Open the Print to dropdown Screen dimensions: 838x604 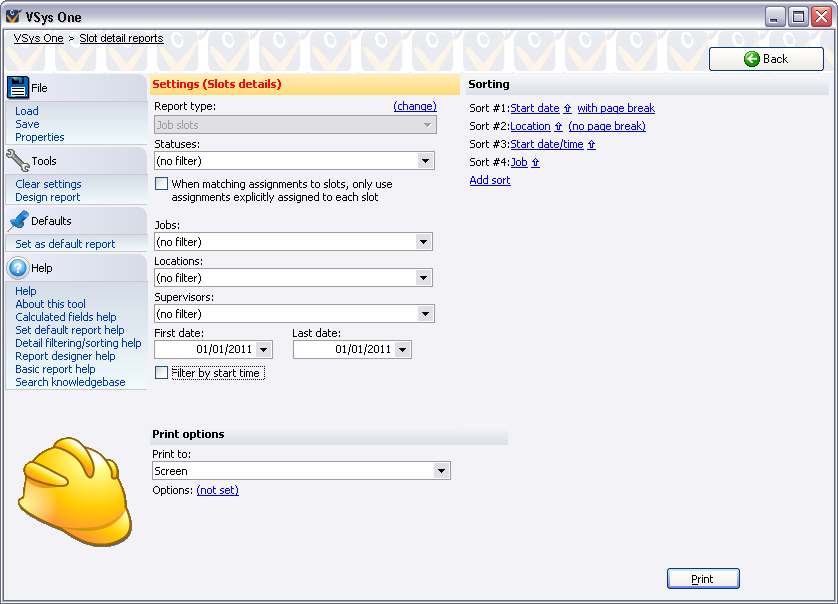[441, 471]
